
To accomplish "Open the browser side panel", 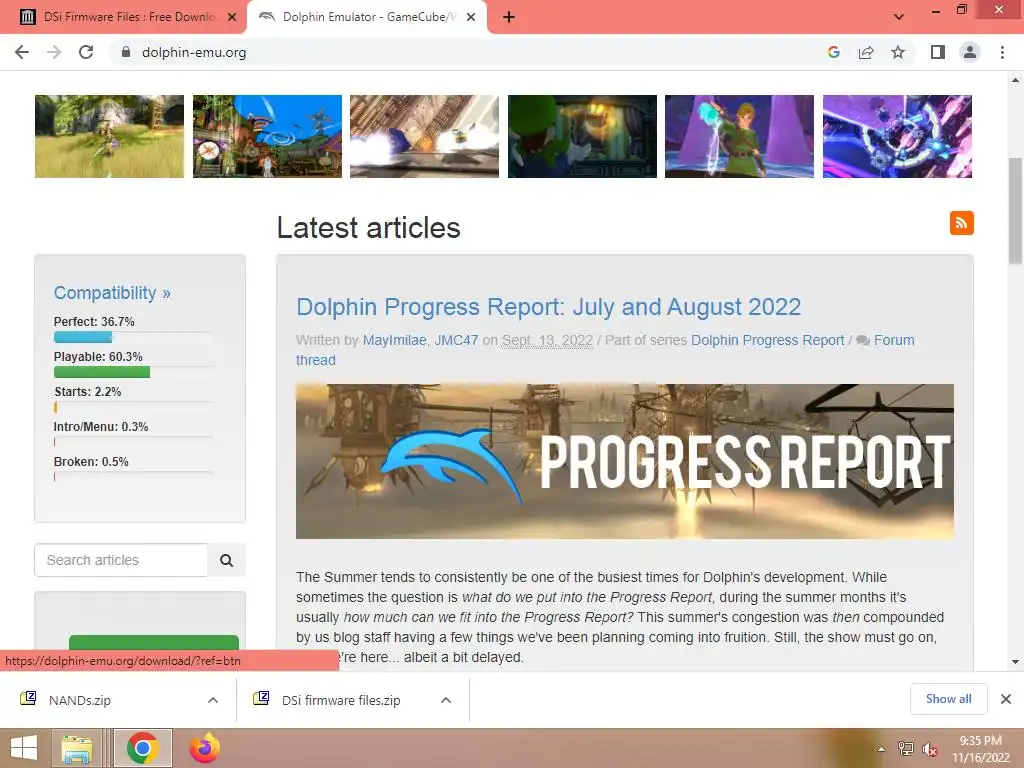I will (938, 52).
